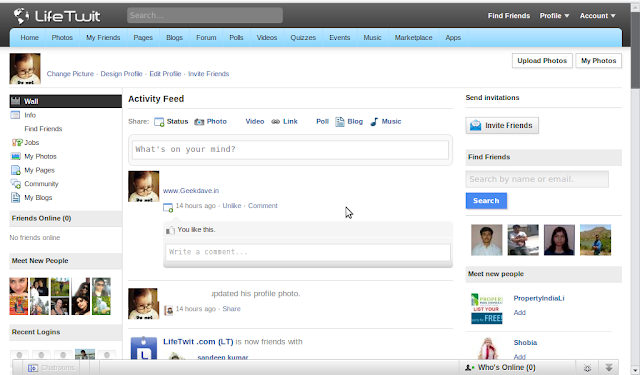Click Share on profile photo update

(231, 309)
